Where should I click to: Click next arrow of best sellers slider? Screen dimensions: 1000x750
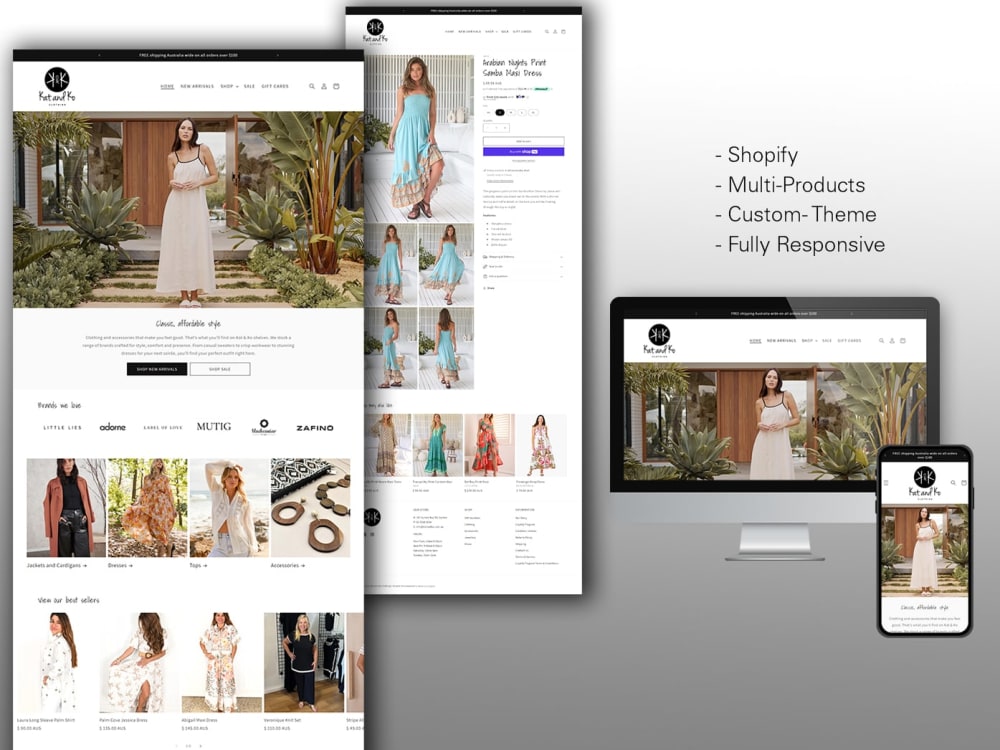[200, 746]
